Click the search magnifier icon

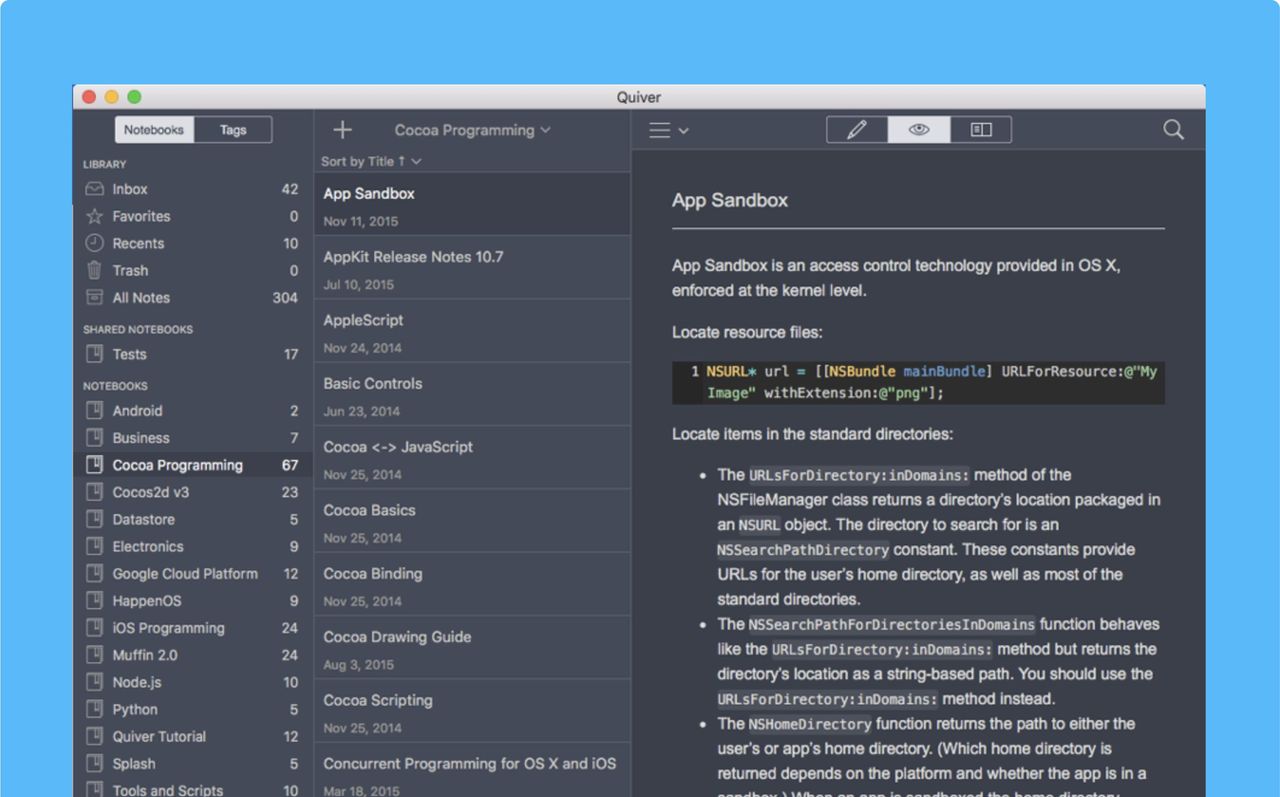(1173, 130)
